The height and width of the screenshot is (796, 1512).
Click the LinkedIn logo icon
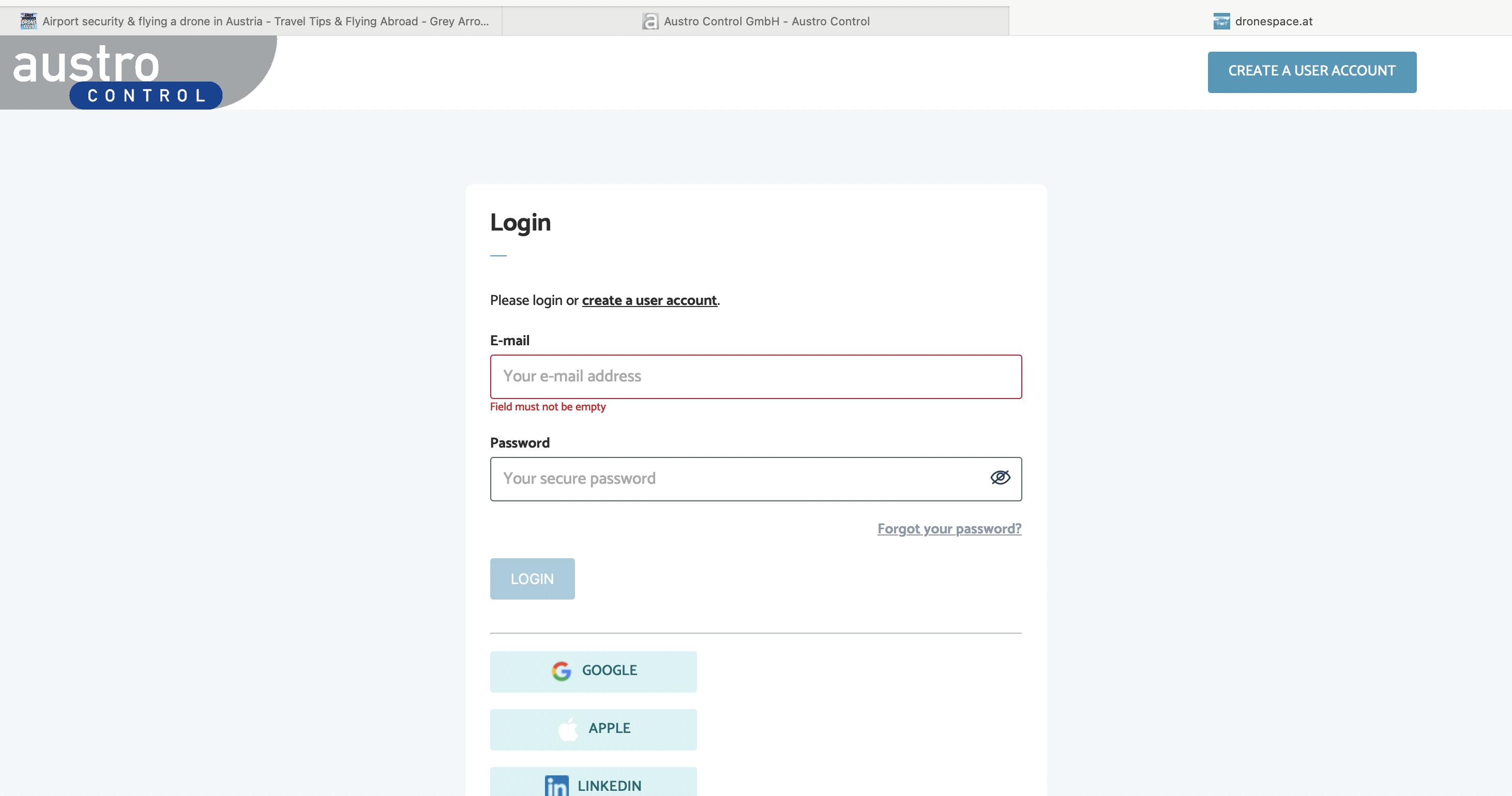[556, 786]
